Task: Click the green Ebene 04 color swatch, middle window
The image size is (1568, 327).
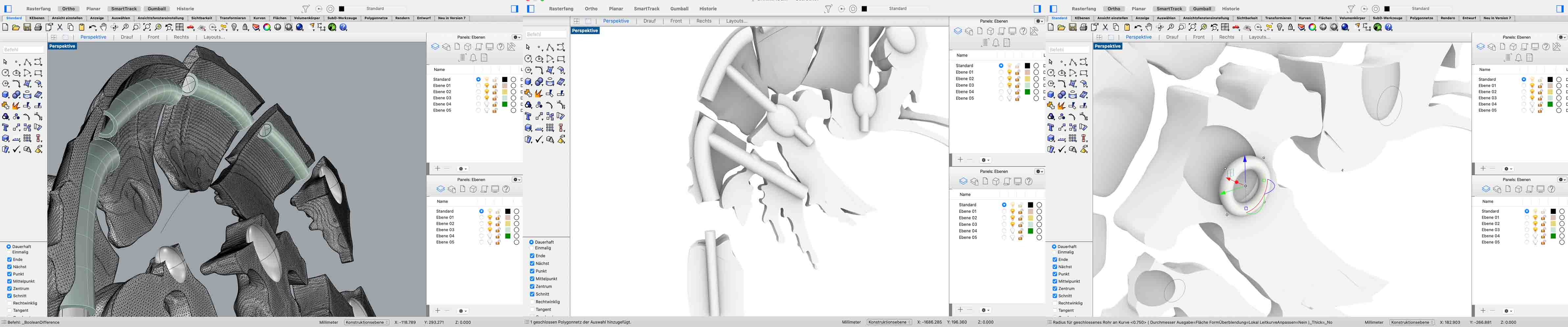Action: coord(1027,92)
